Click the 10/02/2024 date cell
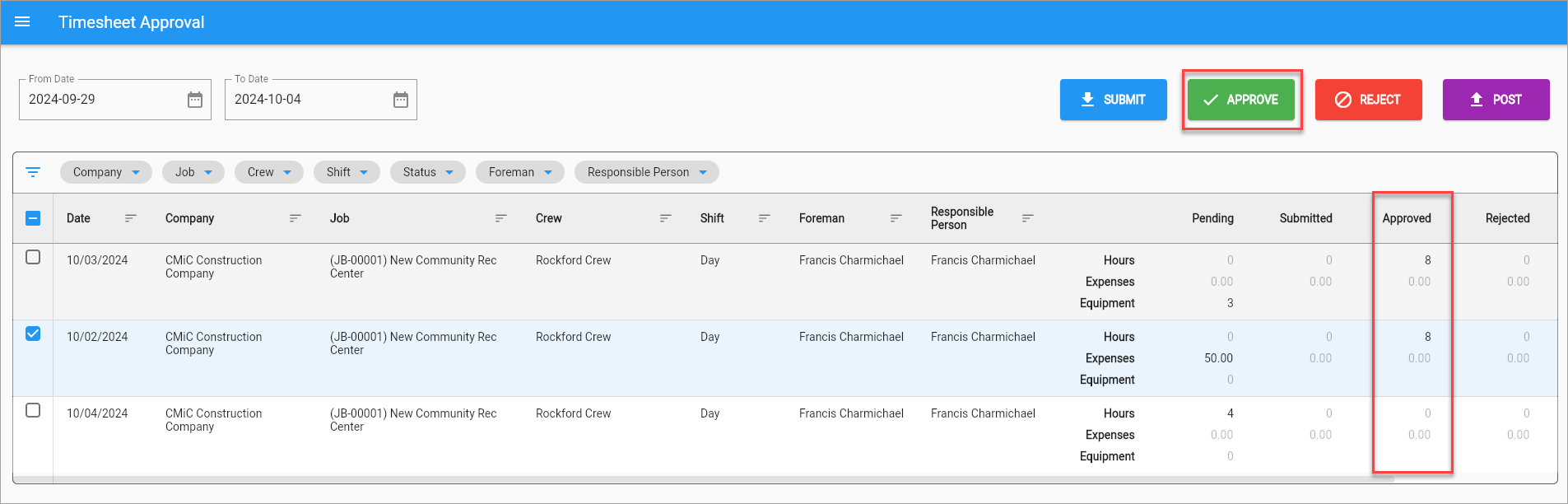The width and height of the screenshot is (1568, 504). pos(97,337)
